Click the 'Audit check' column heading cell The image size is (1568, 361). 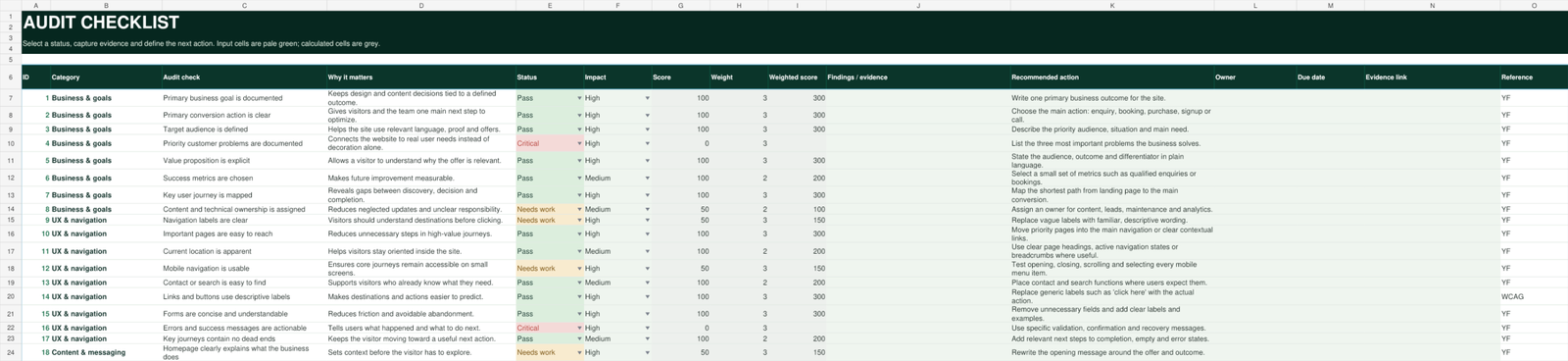point(244,77)
